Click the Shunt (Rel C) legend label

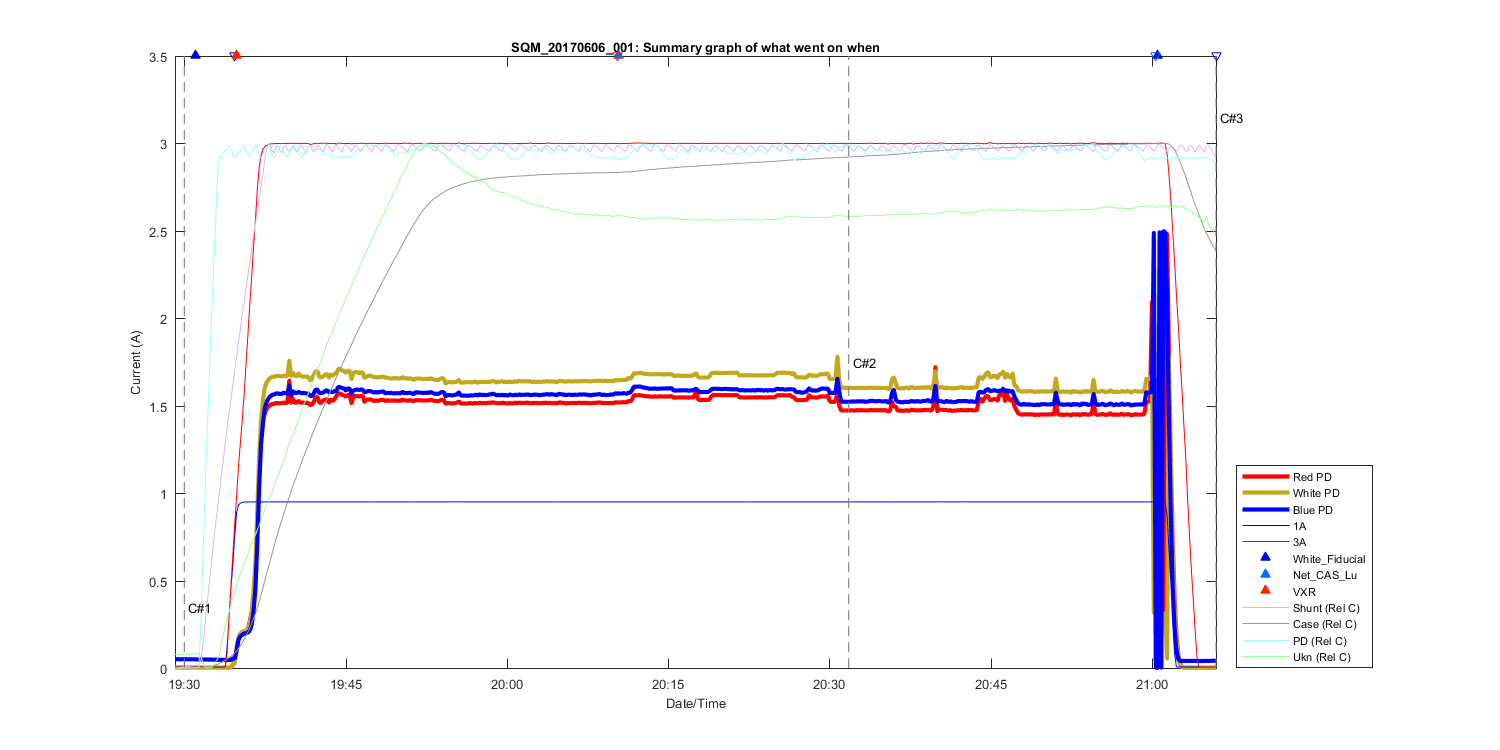[1326, 608]
